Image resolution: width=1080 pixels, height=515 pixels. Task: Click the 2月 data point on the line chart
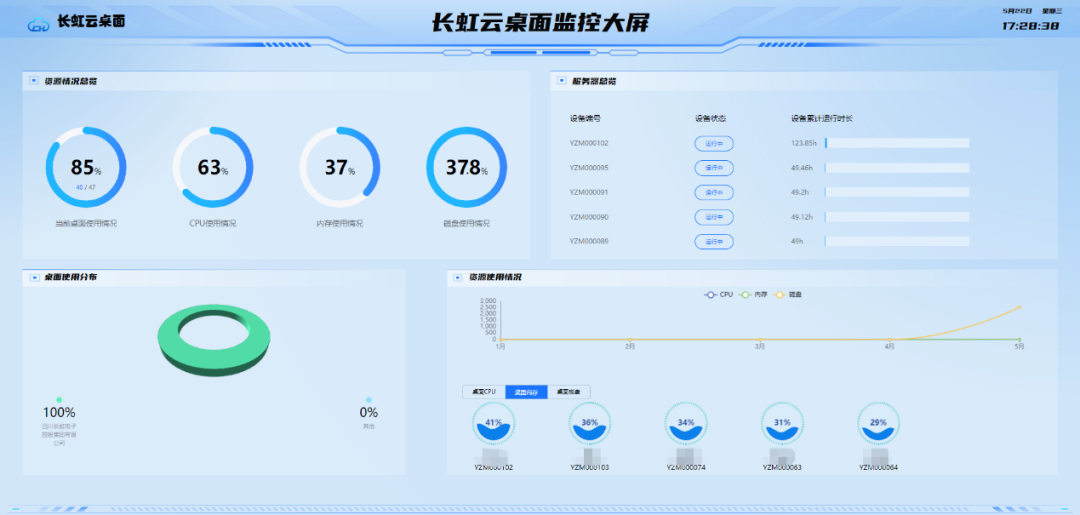tap(630, 339)
